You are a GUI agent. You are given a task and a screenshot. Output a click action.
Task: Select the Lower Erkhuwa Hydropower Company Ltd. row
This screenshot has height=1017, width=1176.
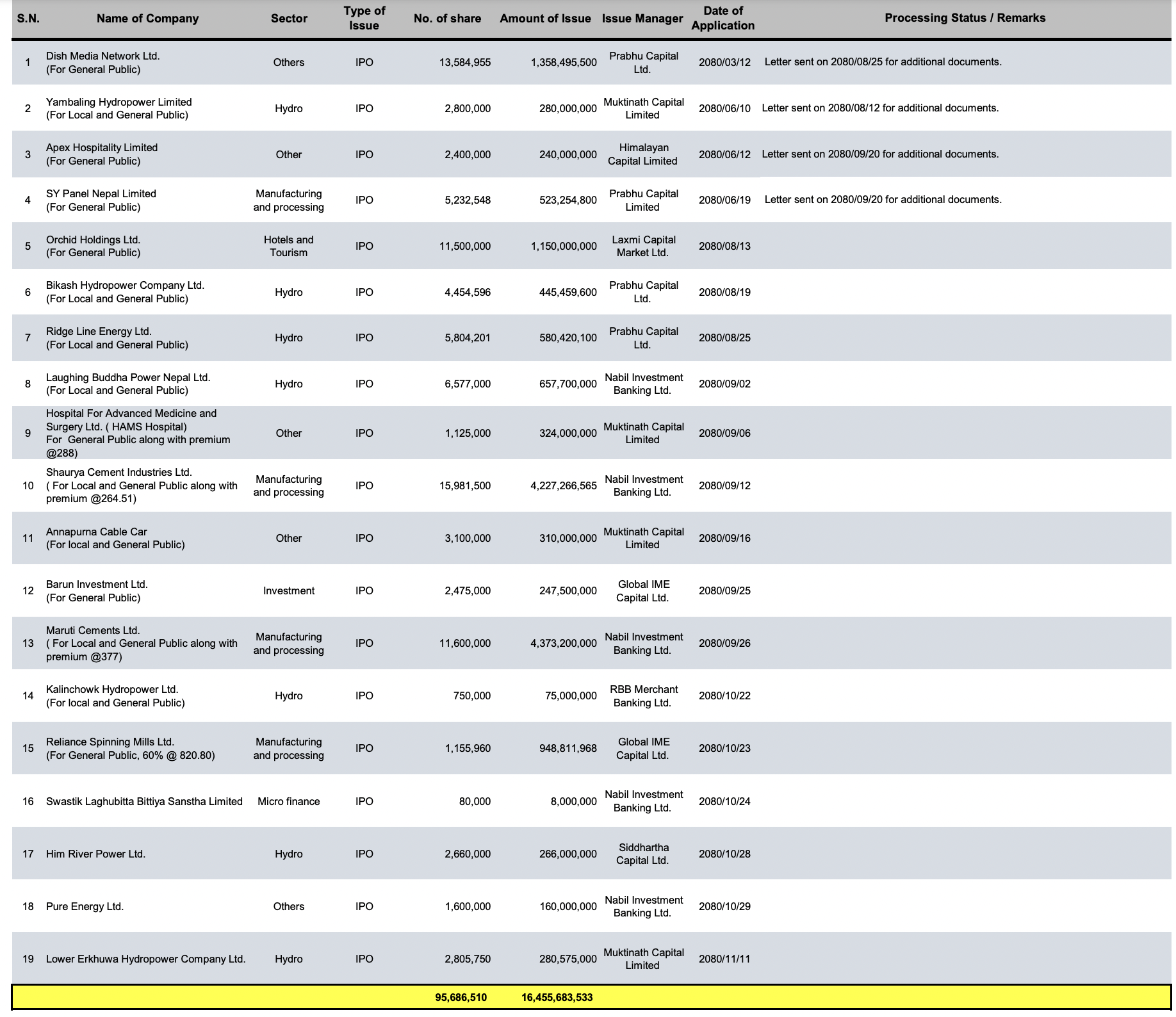(145, 959)
